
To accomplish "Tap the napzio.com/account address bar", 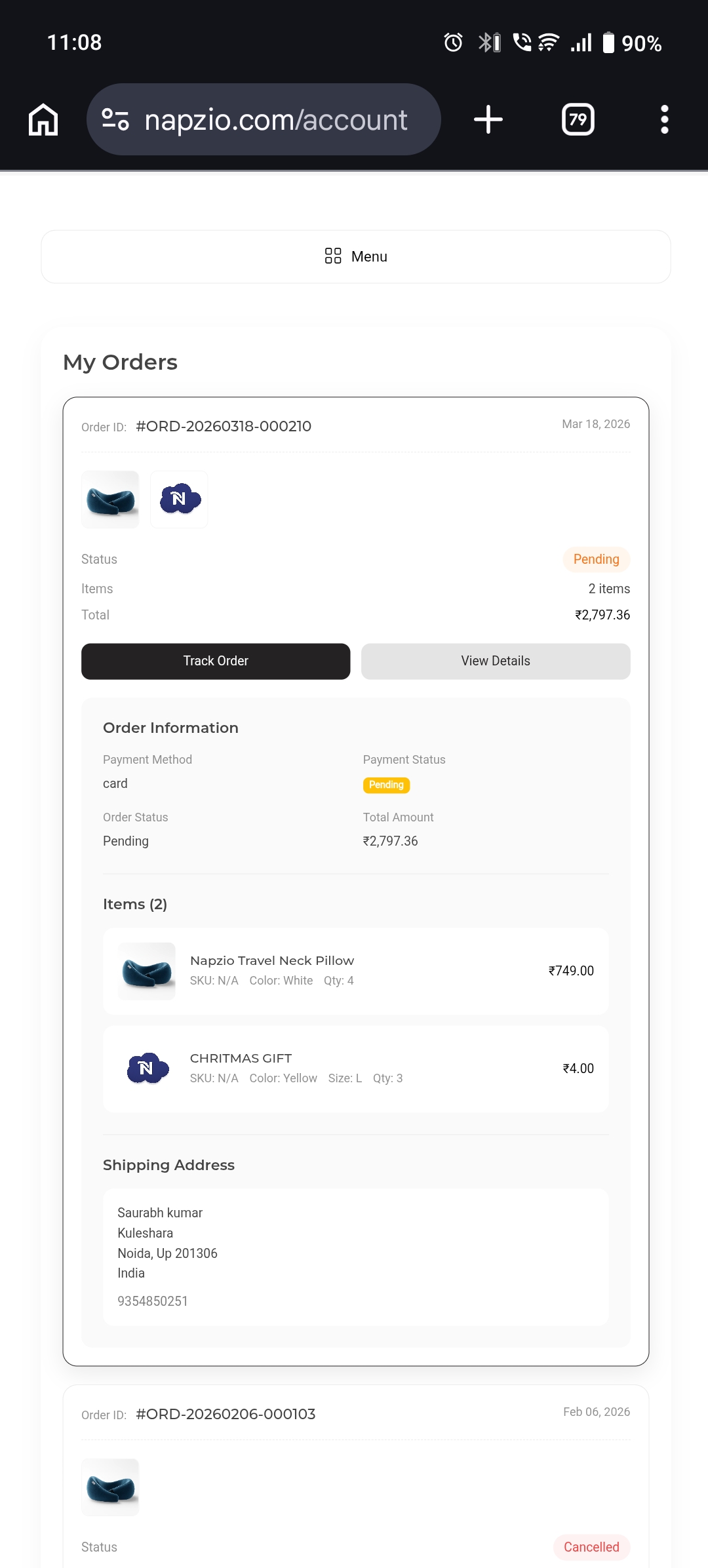I will pyautogui.click(x=275, y=120).
